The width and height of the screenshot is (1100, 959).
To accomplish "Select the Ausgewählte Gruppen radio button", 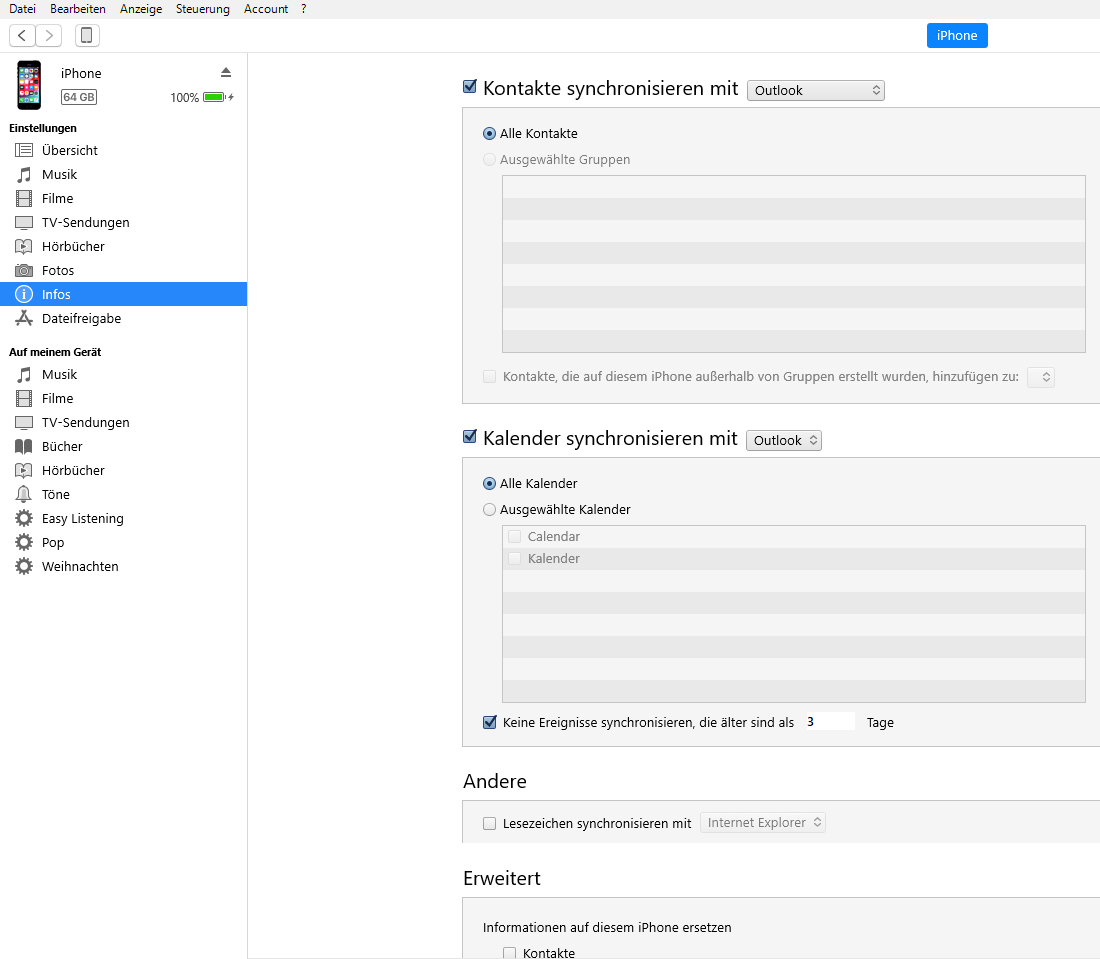I will pos(490,160).
